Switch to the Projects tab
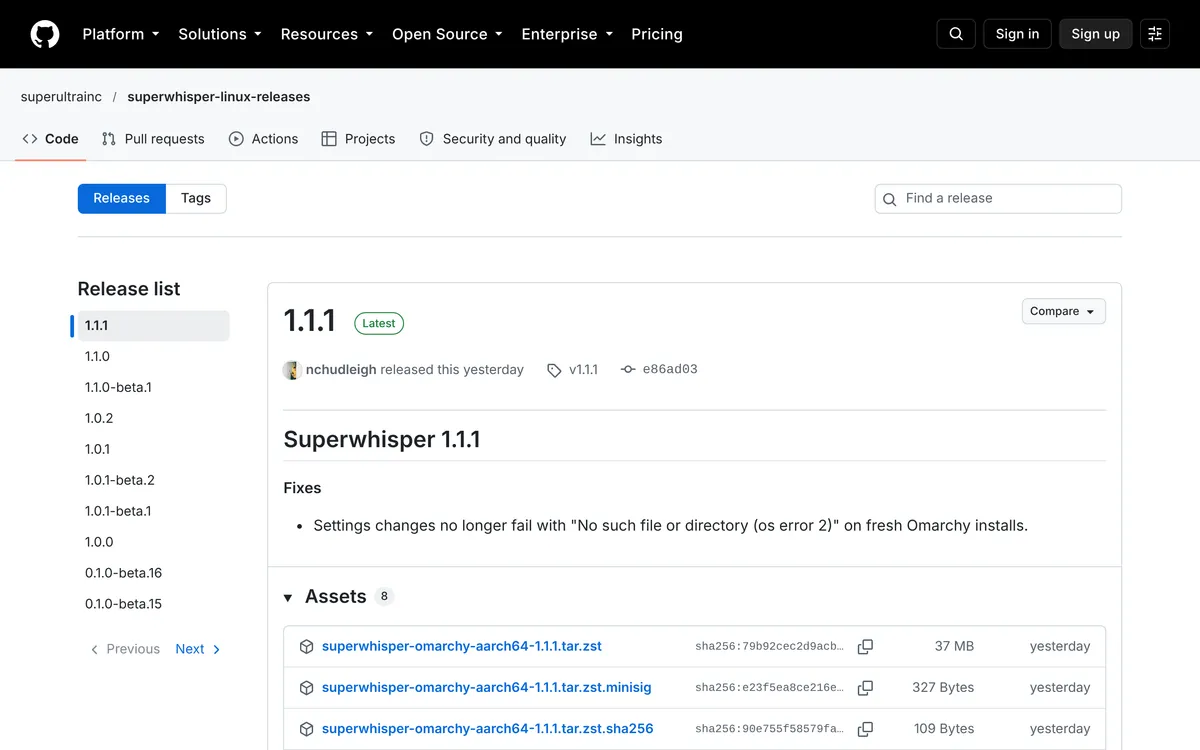 [x=358, y=139]
